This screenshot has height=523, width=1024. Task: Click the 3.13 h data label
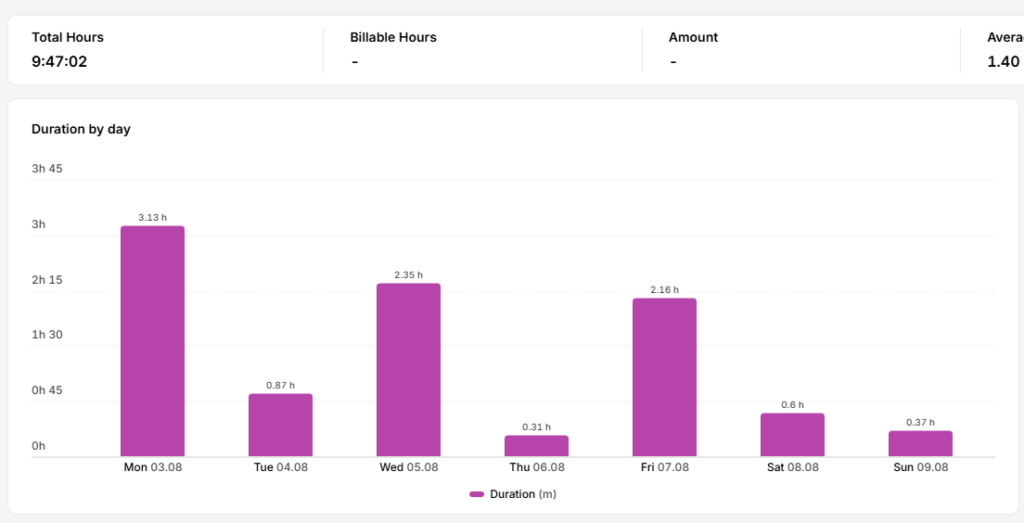point(152,217)
